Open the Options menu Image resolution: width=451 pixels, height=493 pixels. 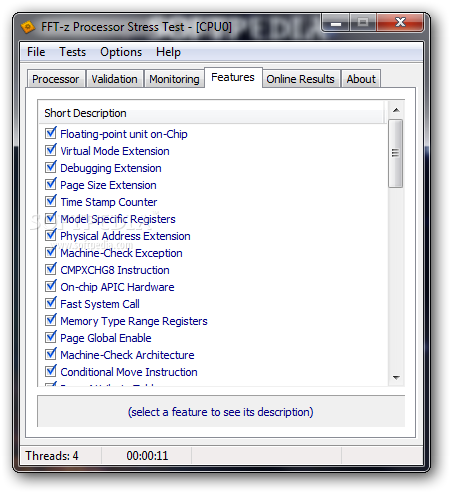[x=121, y=52]
